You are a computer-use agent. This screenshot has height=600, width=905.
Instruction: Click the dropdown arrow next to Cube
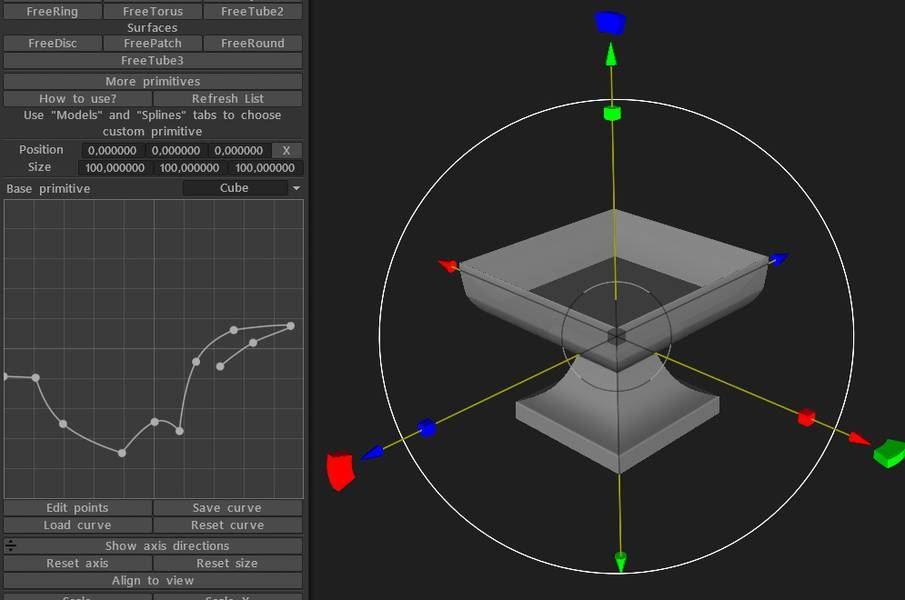tap(296, 188)
